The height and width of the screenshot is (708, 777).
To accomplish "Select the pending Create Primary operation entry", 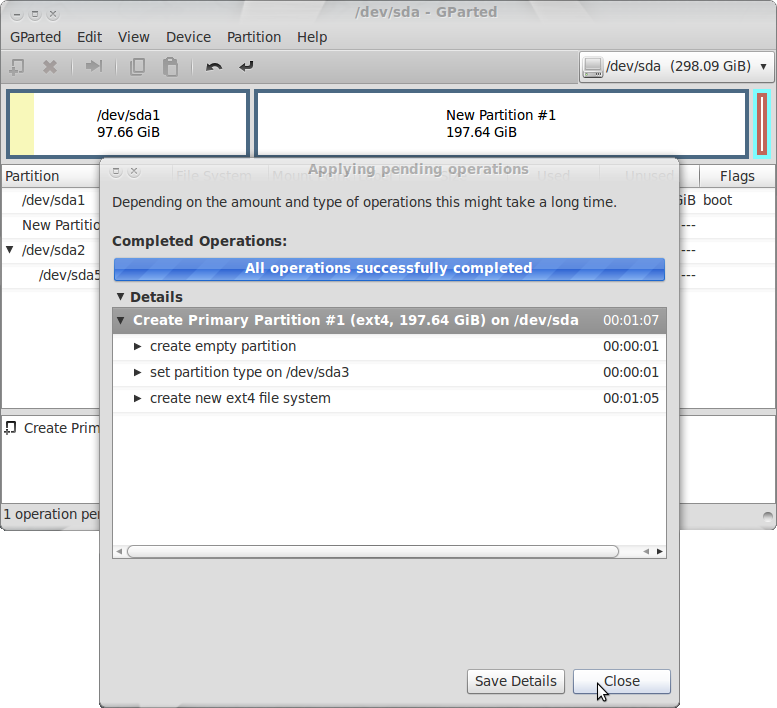I will pyautogui.click(x=52, y=428).
